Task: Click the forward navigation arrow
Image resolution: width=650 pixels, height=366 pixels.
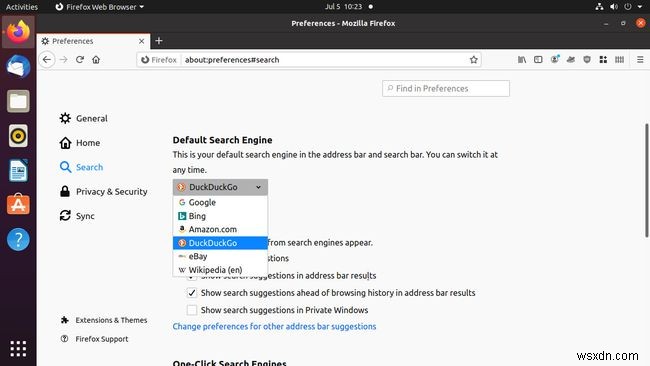Action: coord(63,60)
